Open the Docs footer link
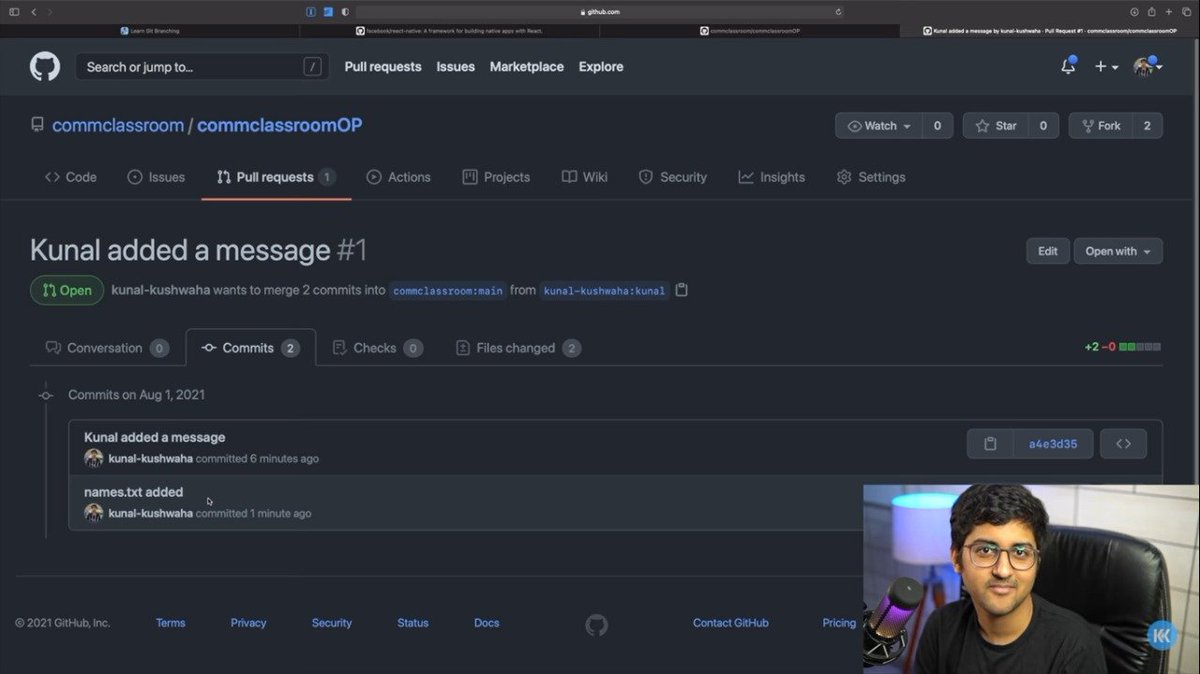Image resolution: width=1200 pixels, height=674 pixels. pos(487,623)
